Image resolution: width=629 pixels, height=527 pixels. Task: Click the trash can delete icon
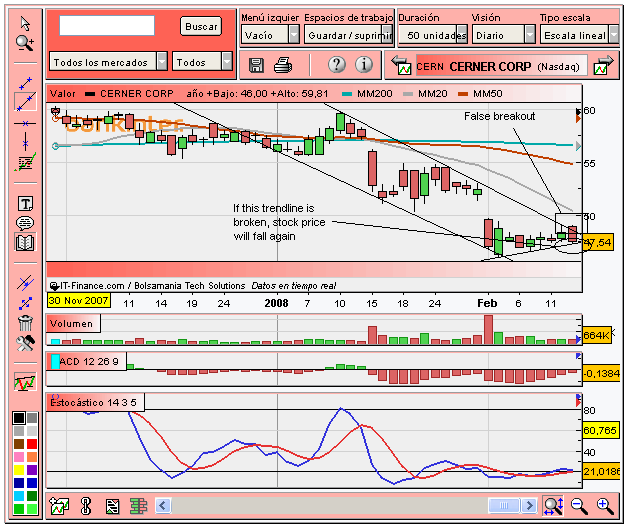click(25, 323)
